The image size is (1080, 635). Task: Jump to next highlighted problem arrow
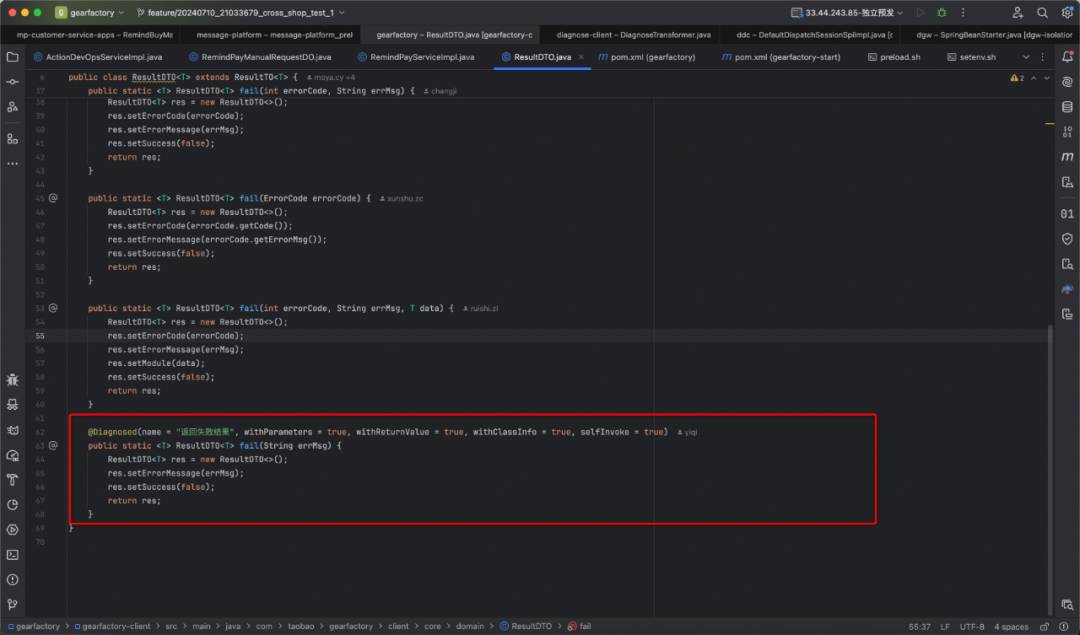tap(1046, 78)
